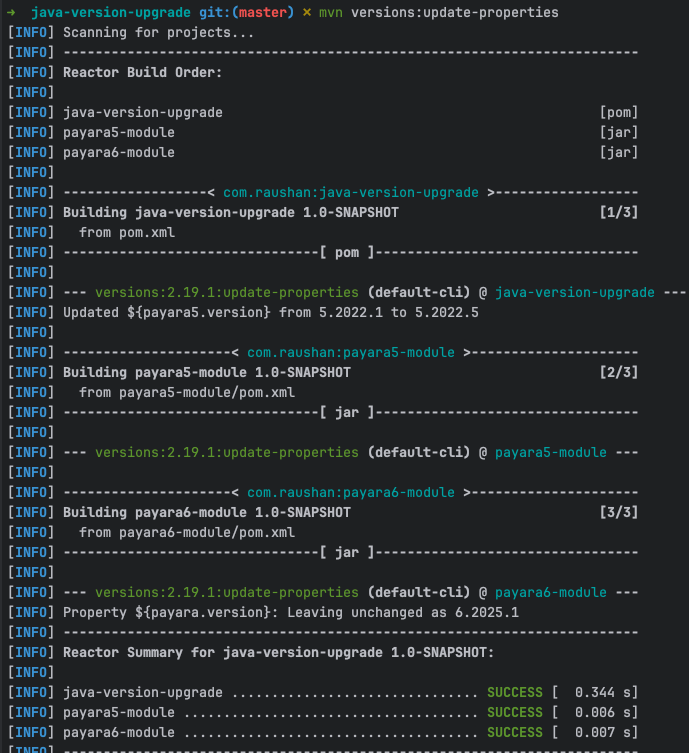Click the green prompt arrow at top
Screen dimensions: 689x753
coord(11,12)
